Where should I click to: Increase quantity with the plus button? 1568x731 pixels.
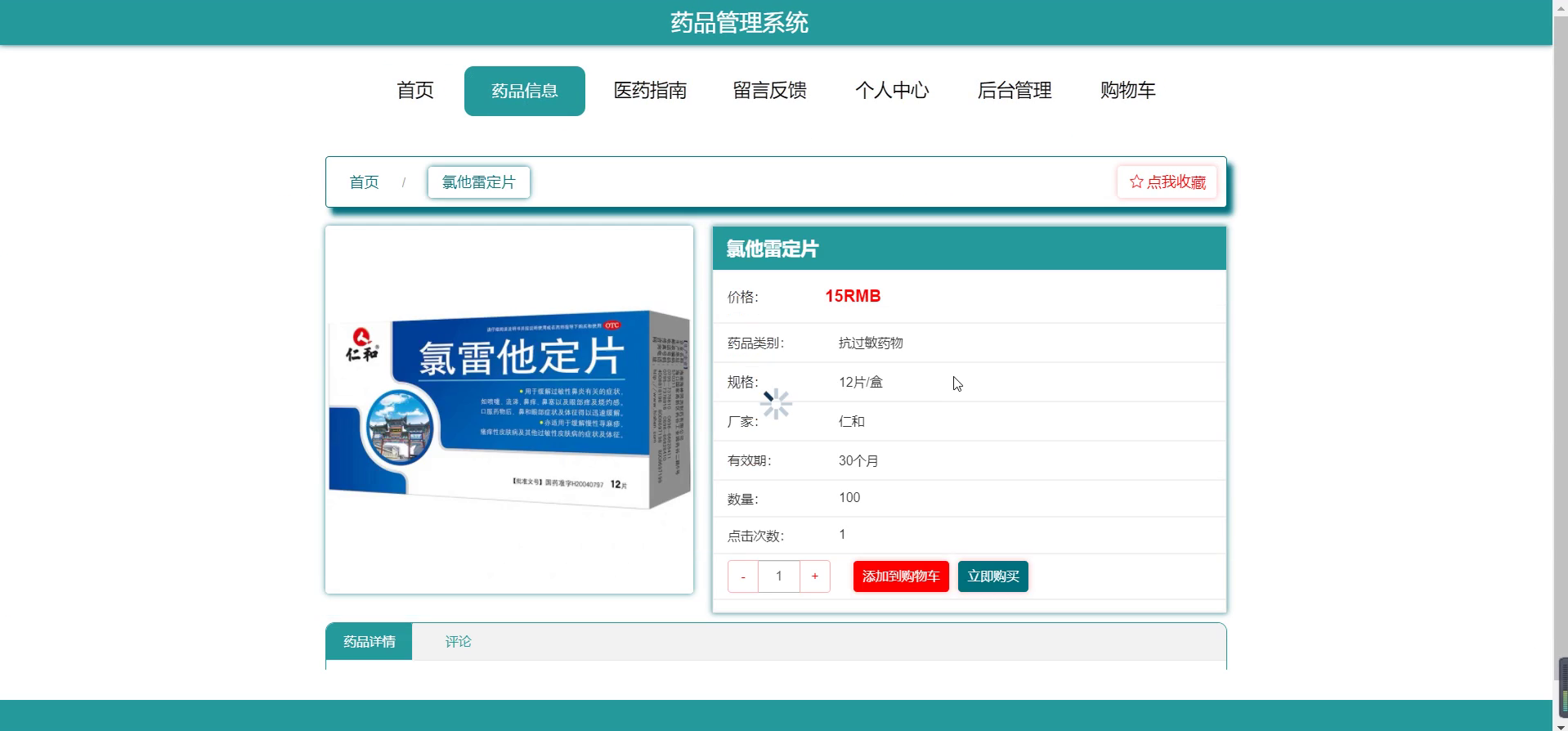pos(815,576)
